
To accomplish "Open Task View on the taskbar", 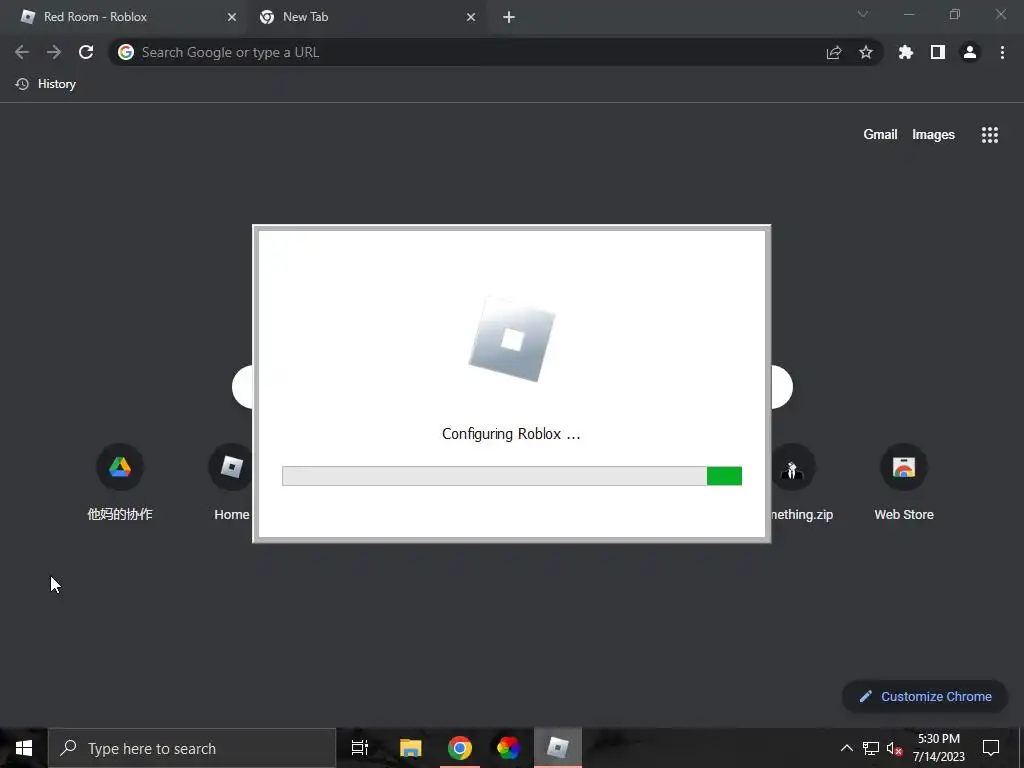I will (x=360, y=748).
